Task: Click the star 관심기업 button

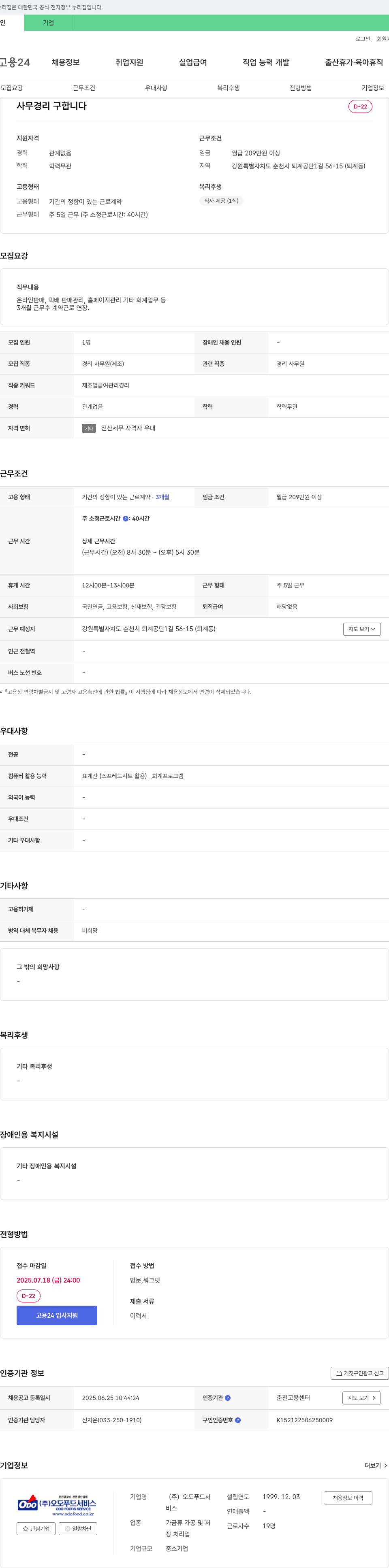Action: pos(36,1528)
